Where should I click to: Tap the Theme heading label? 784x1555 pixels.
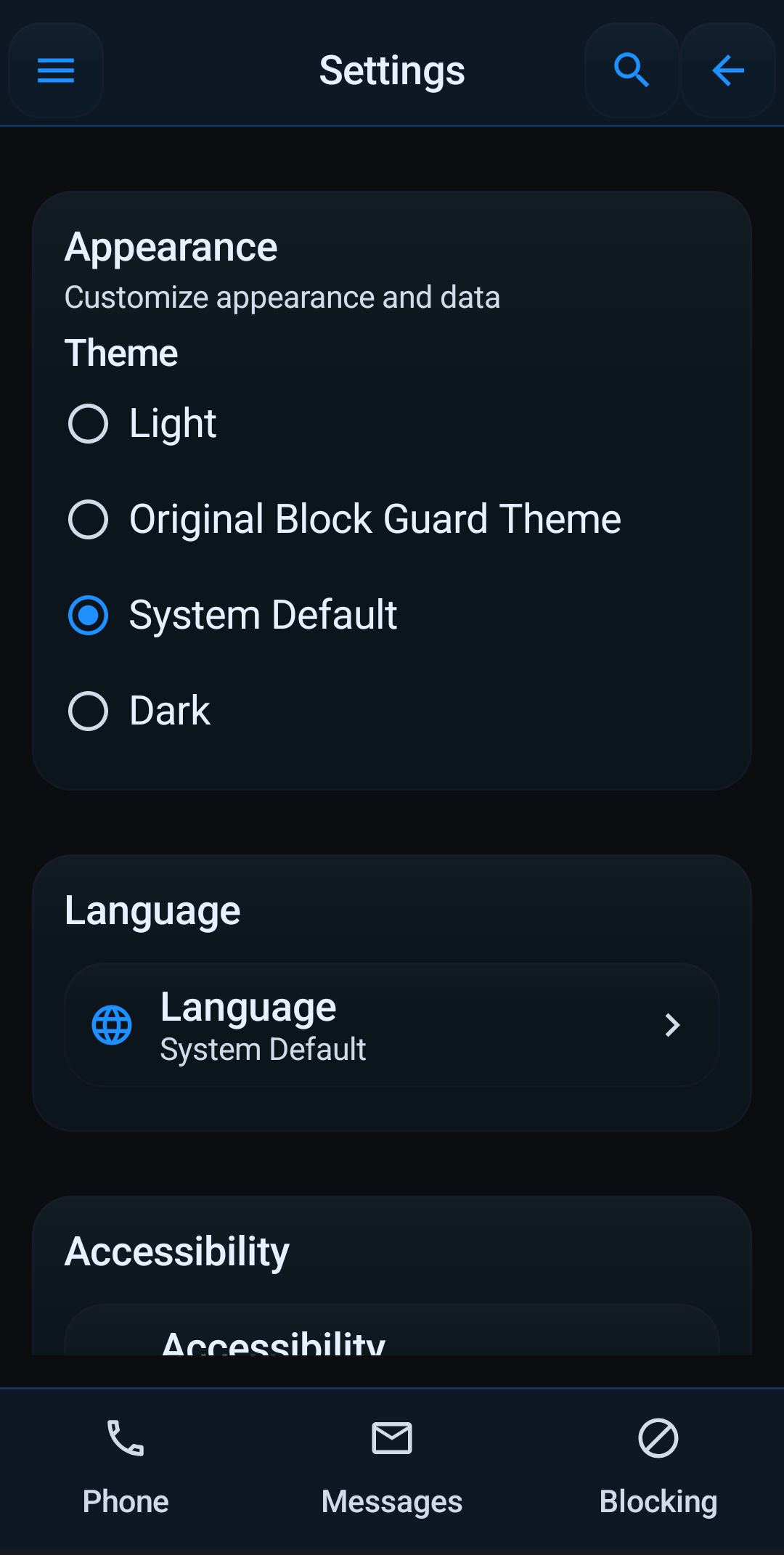tap(122, 353)
